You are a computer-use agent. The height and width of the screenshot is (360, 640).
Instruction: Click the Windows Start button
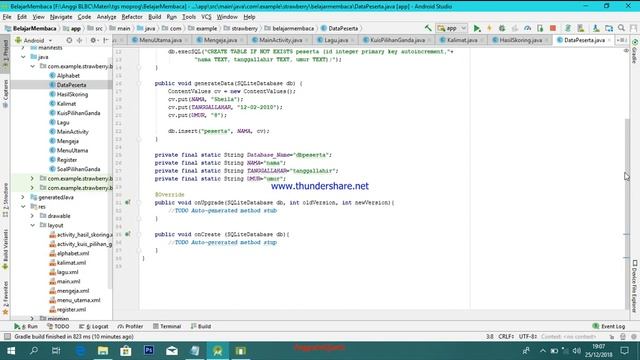(11, 351)
